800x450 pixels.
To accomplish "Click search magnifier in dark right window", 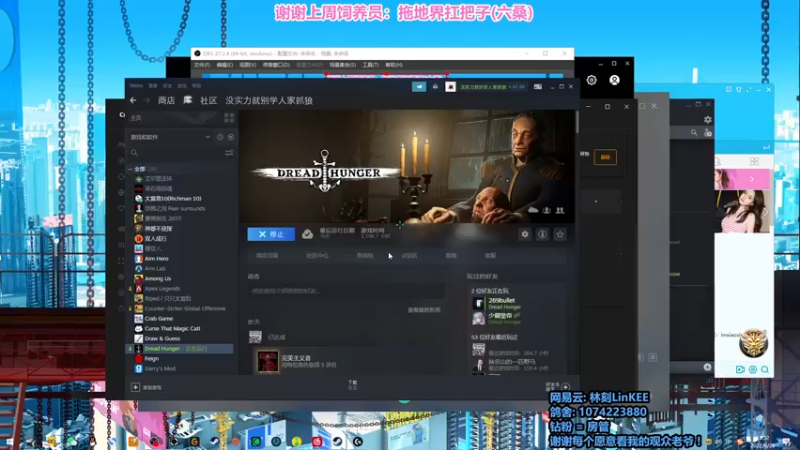I will pos(694,133).
